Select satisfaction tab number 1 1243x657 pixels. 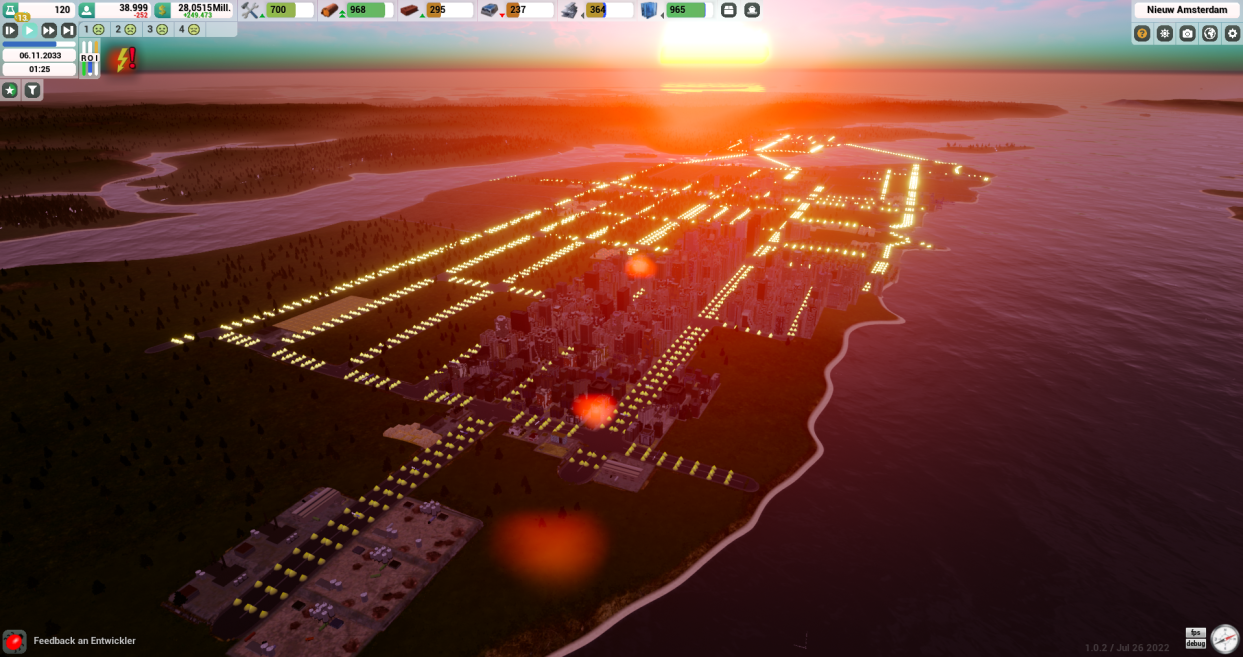point(93,30)
